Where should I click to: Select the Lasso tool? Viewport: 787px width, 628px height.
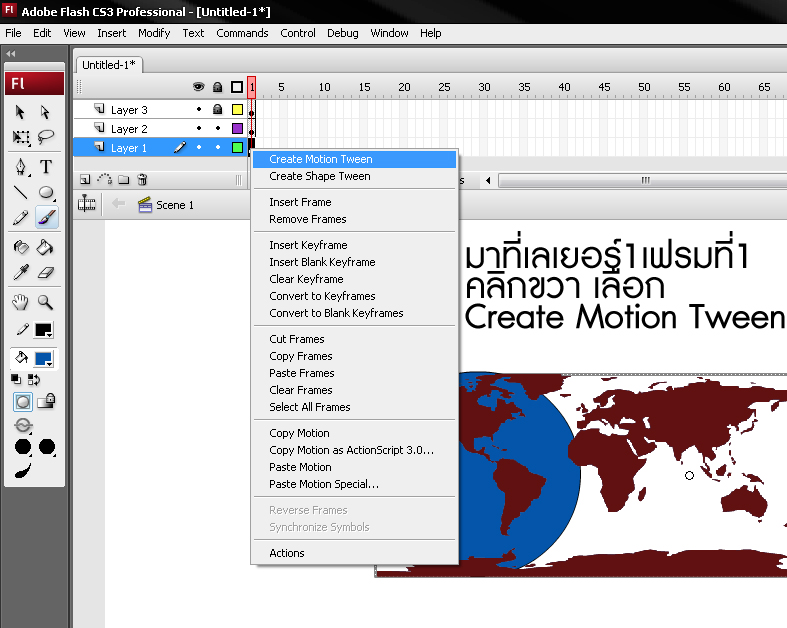46,137
